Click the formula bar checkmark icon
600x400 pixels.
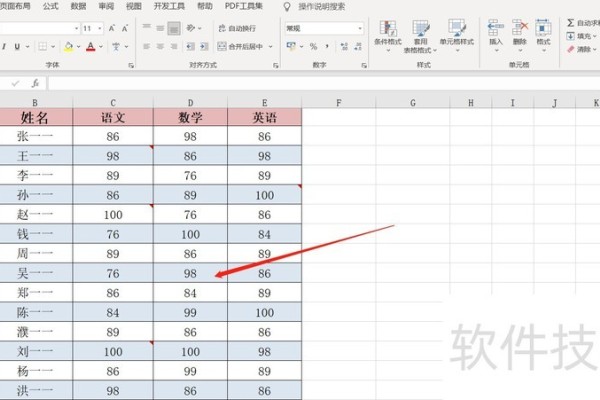[15, 83]
